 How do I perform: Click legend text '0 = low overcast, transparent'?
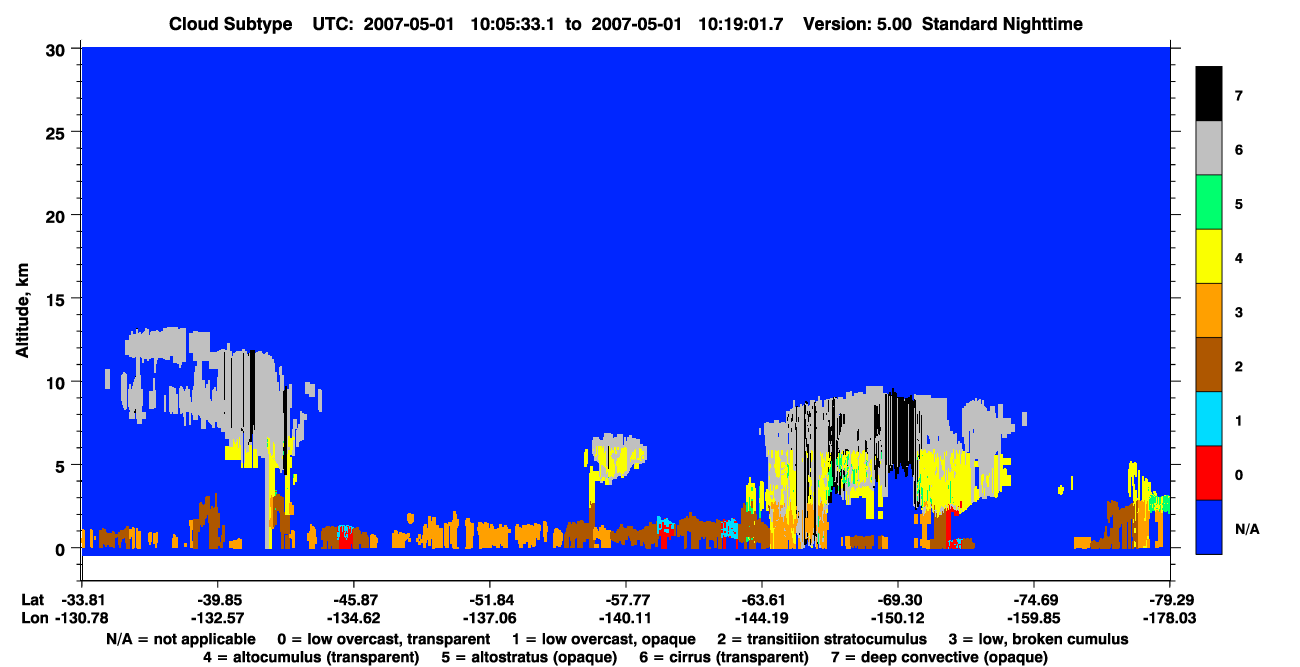tap(383, 639)
